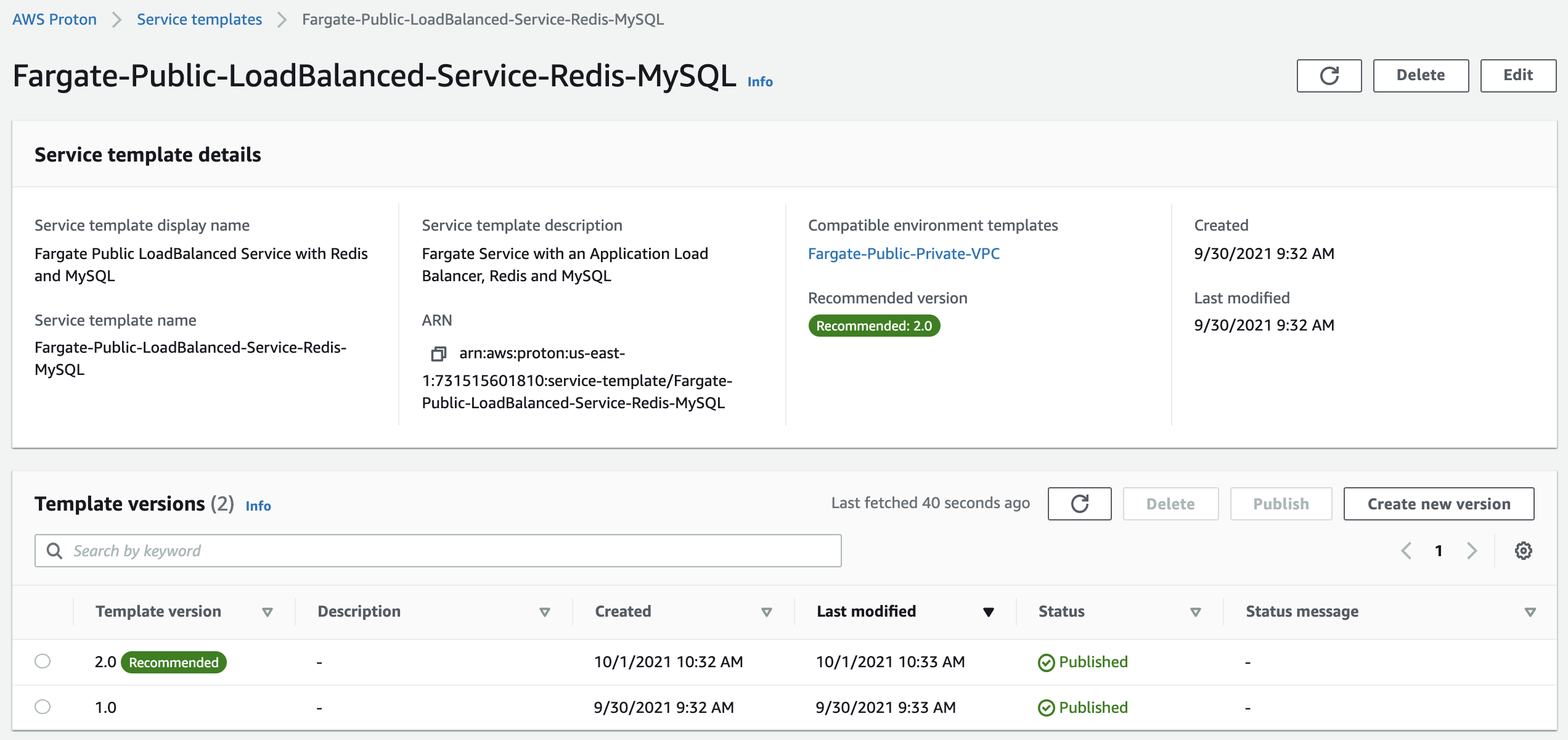Refresh the service template page header
This screenshot has height=740, width=1568.
1329,75
